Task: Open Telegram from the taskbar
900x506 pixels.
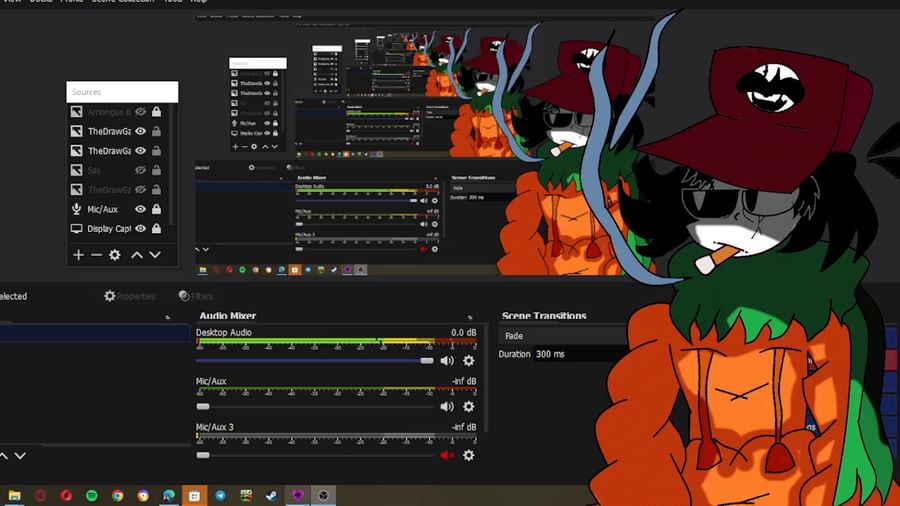Action: [x=220, y=496]
